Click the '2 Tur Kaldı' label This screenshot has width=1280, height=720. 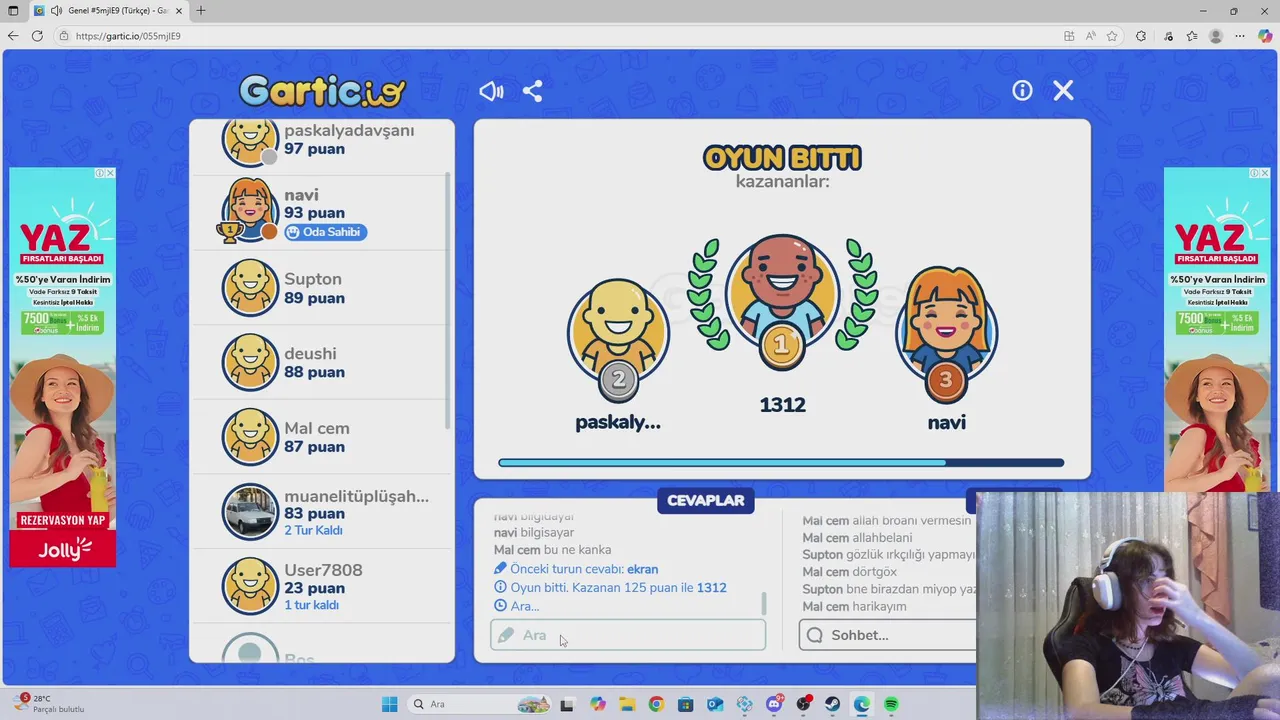click(314, 531)
